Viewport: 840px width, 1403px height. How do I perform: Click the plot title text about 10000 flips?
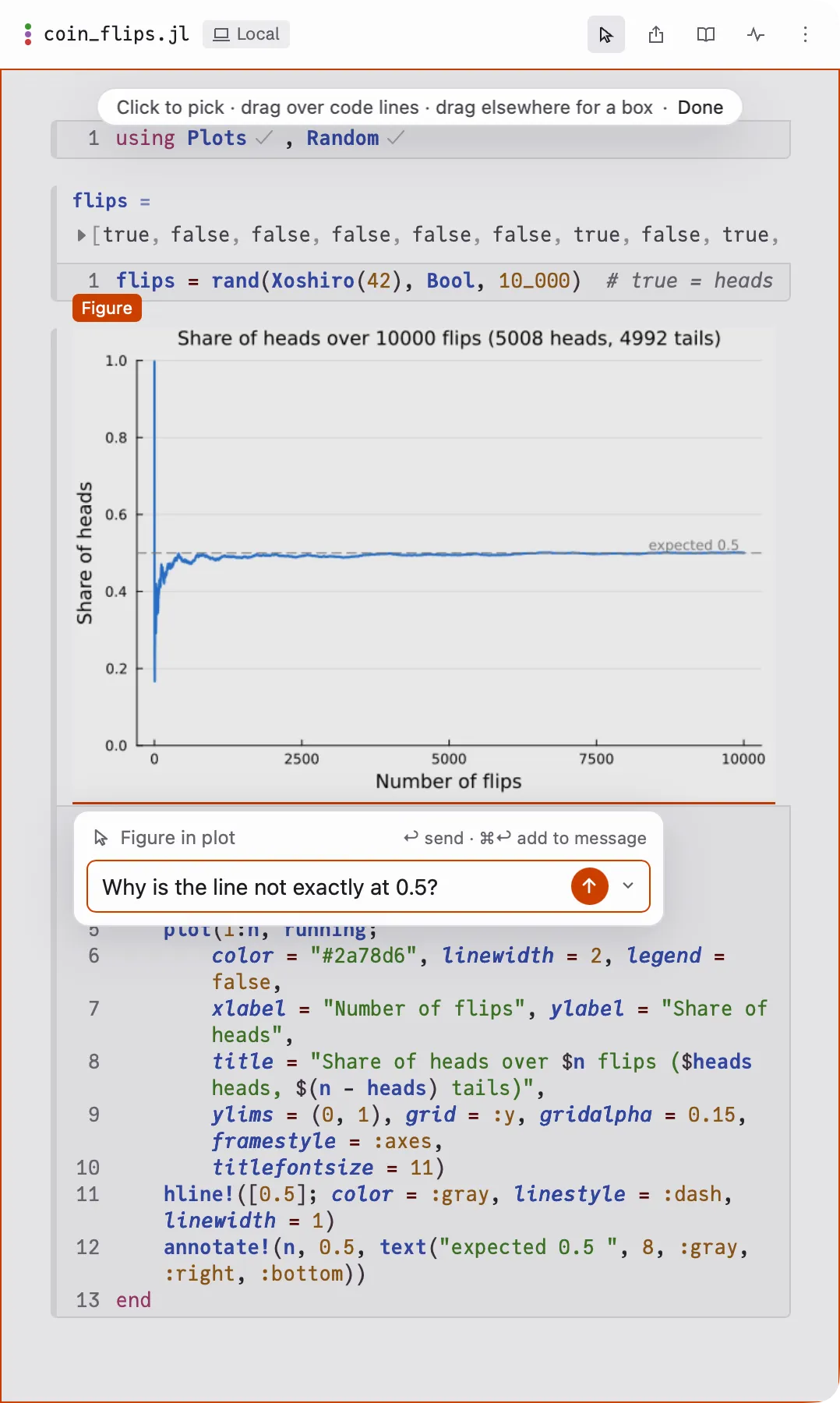449,338
